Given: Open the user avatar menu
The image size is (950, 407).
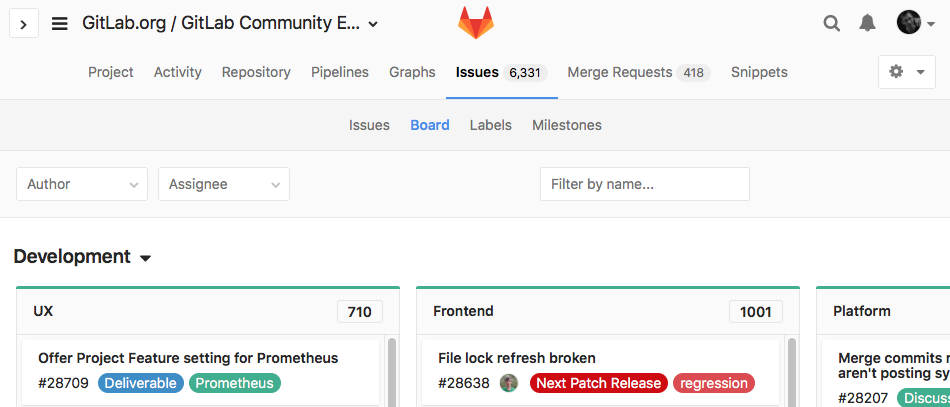Looking at the screenshot, I should 915,23.
